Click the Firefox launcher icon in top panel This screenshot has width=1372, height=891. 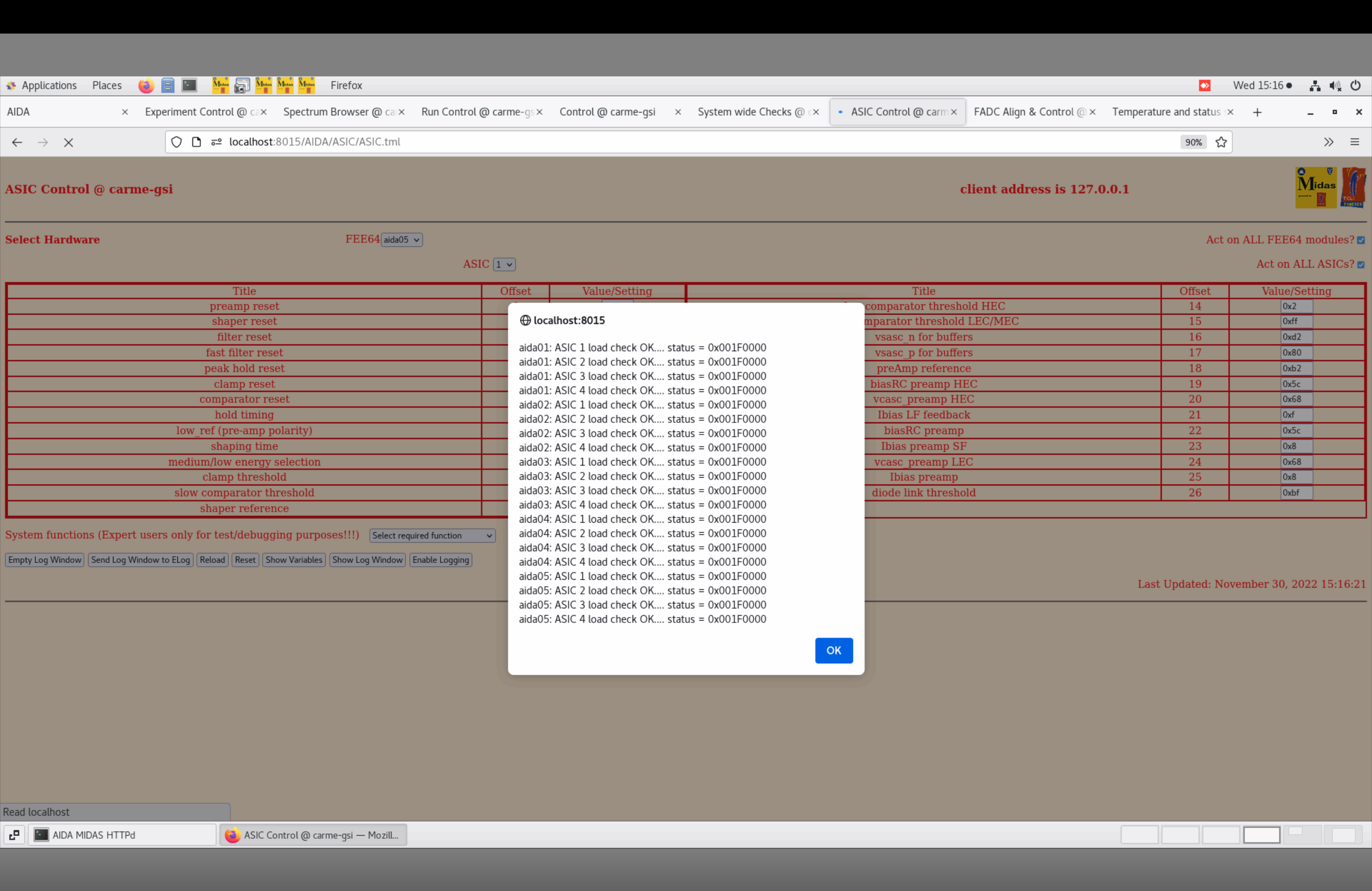click(146, 85)
